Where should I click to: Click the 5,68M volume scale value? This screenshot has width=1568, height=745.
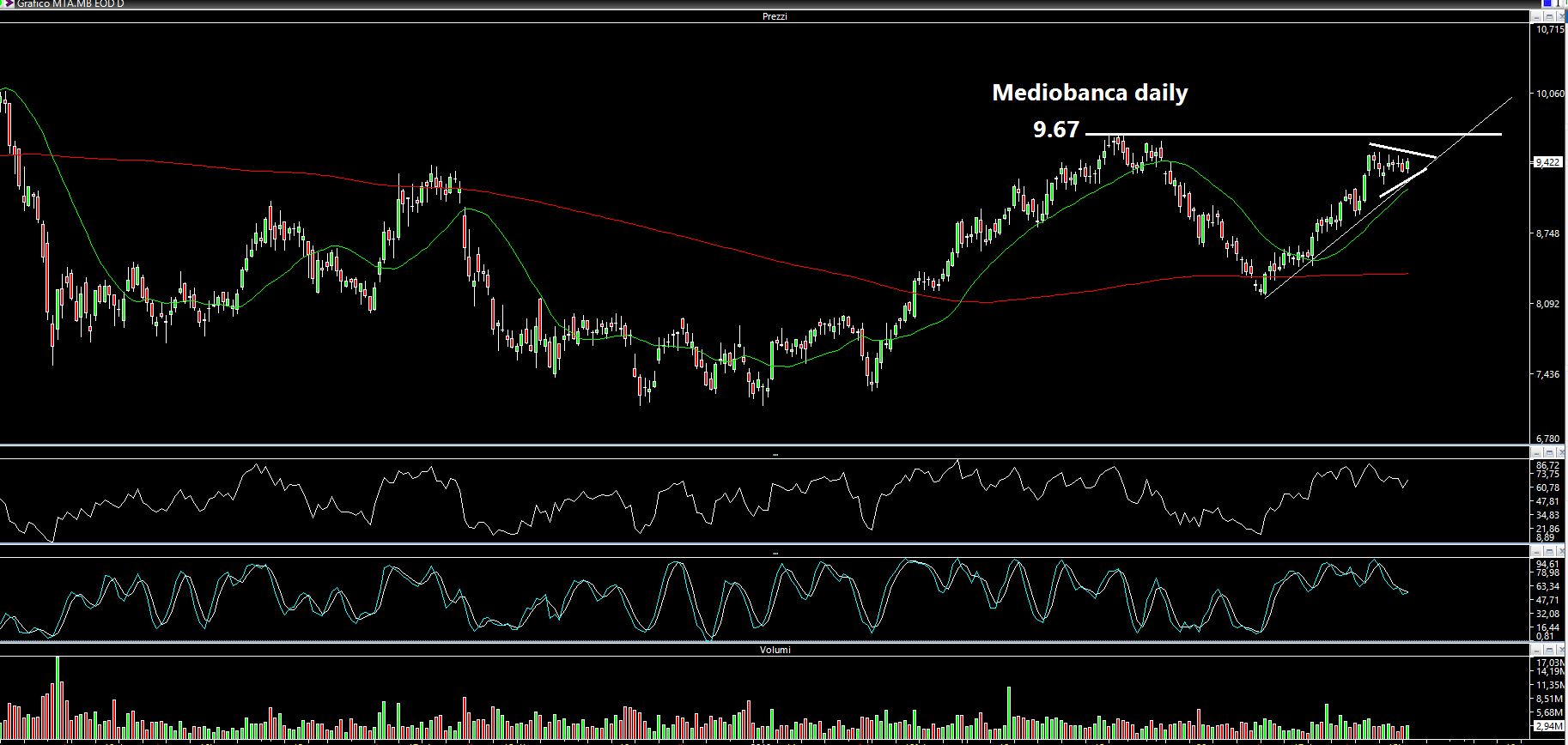pyautogui.click(x=1548, y=712)
